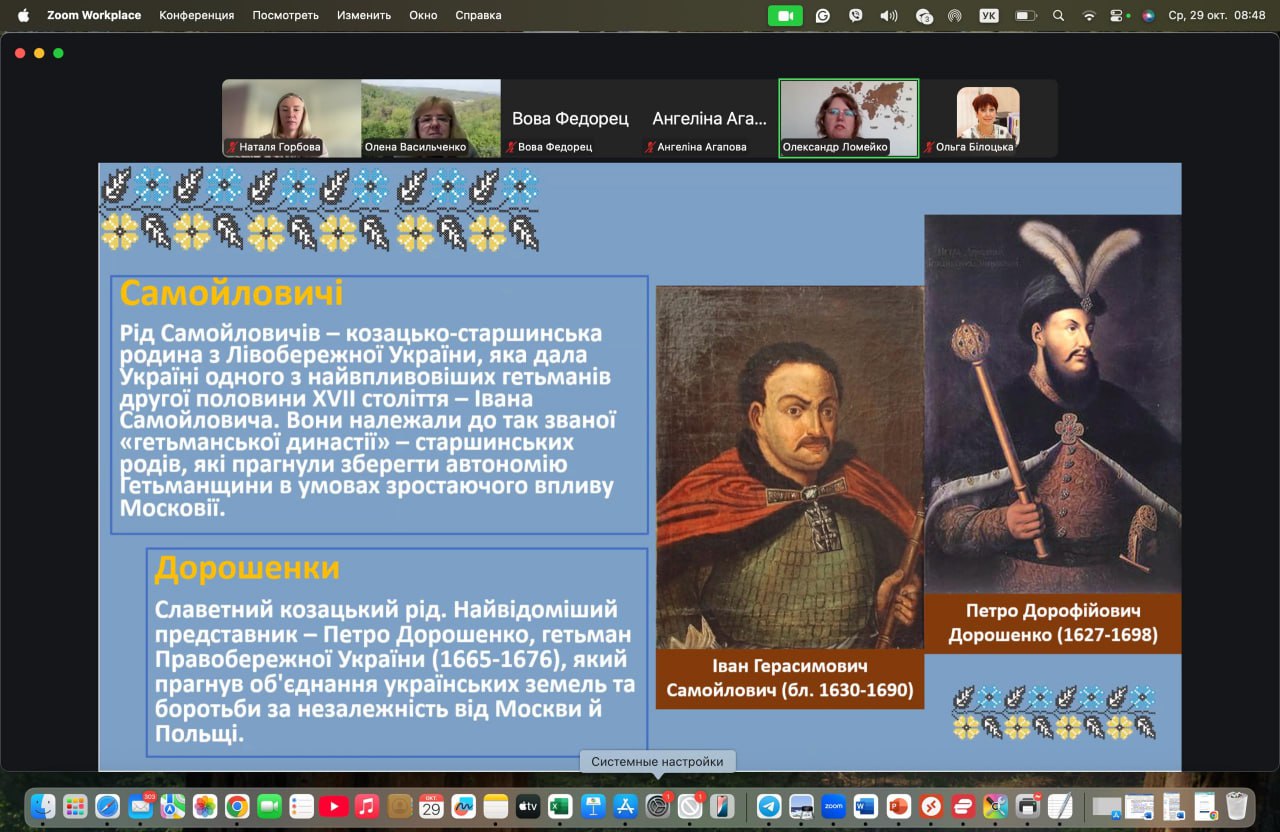Screen dimensions: 1280x832
Task: Launch Telegram from the Dock
Action: [769, 806]
